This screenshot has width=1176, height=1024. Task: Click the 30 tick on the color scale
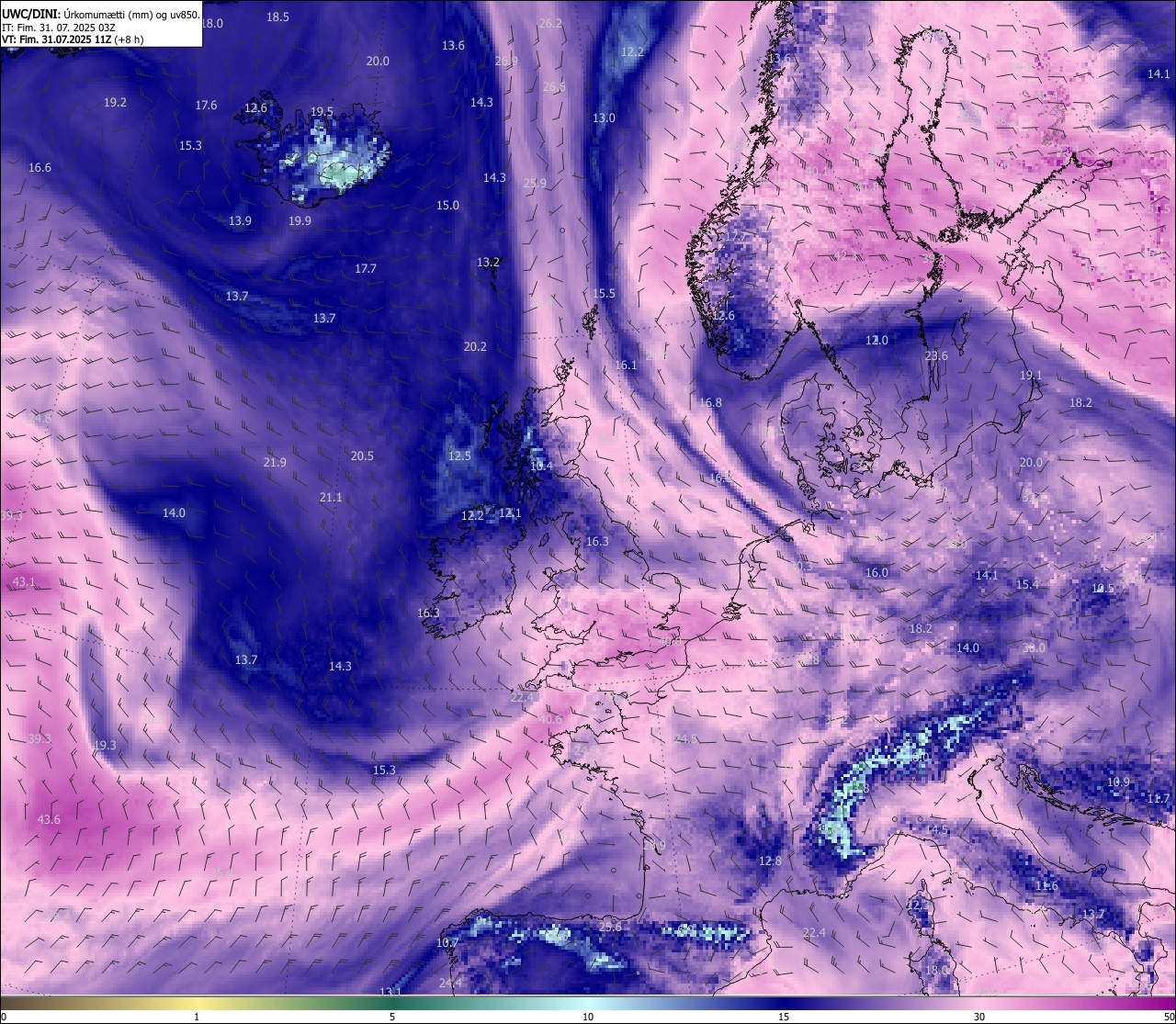(979, 1017)
